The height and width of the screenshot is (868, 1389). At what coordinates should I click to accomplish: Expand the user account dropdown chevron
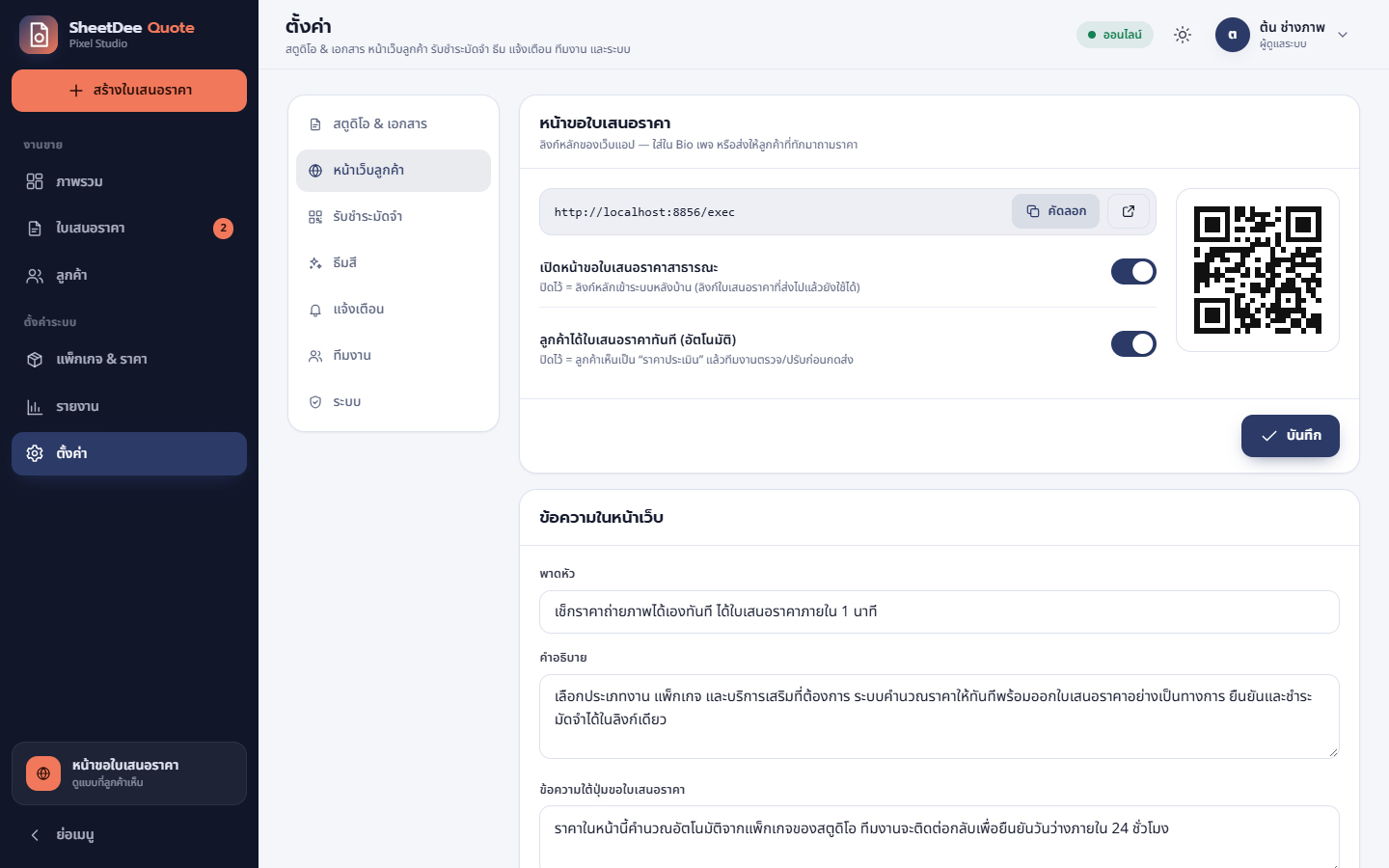tap(1343, 35)
